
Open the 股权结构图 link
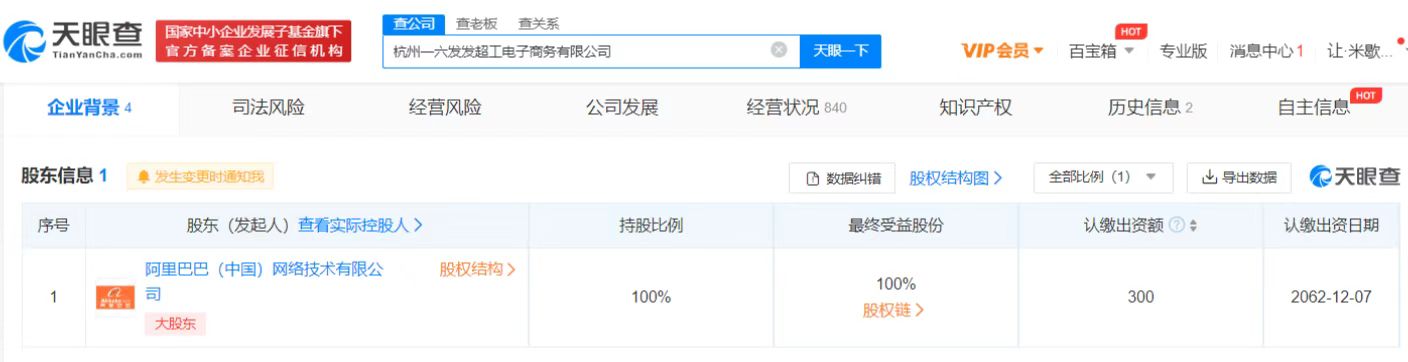955,178
